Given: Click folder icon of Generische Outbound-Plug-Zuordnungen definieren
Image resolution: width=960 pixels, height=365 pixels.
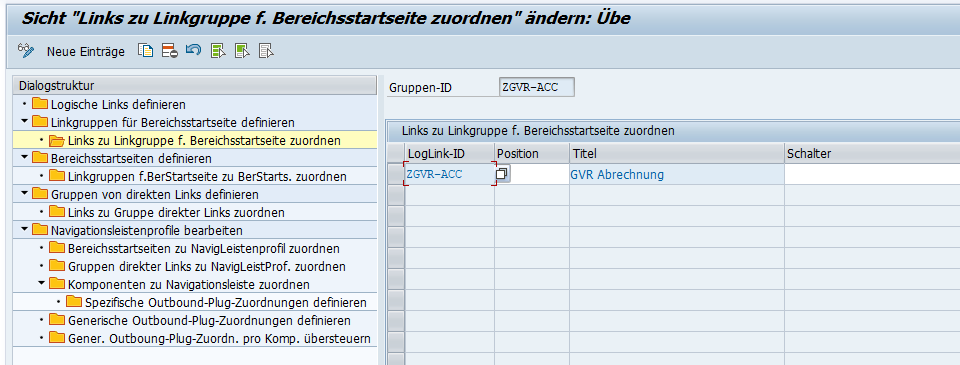Looking at the screenshot, I should [x=57, y=320].
